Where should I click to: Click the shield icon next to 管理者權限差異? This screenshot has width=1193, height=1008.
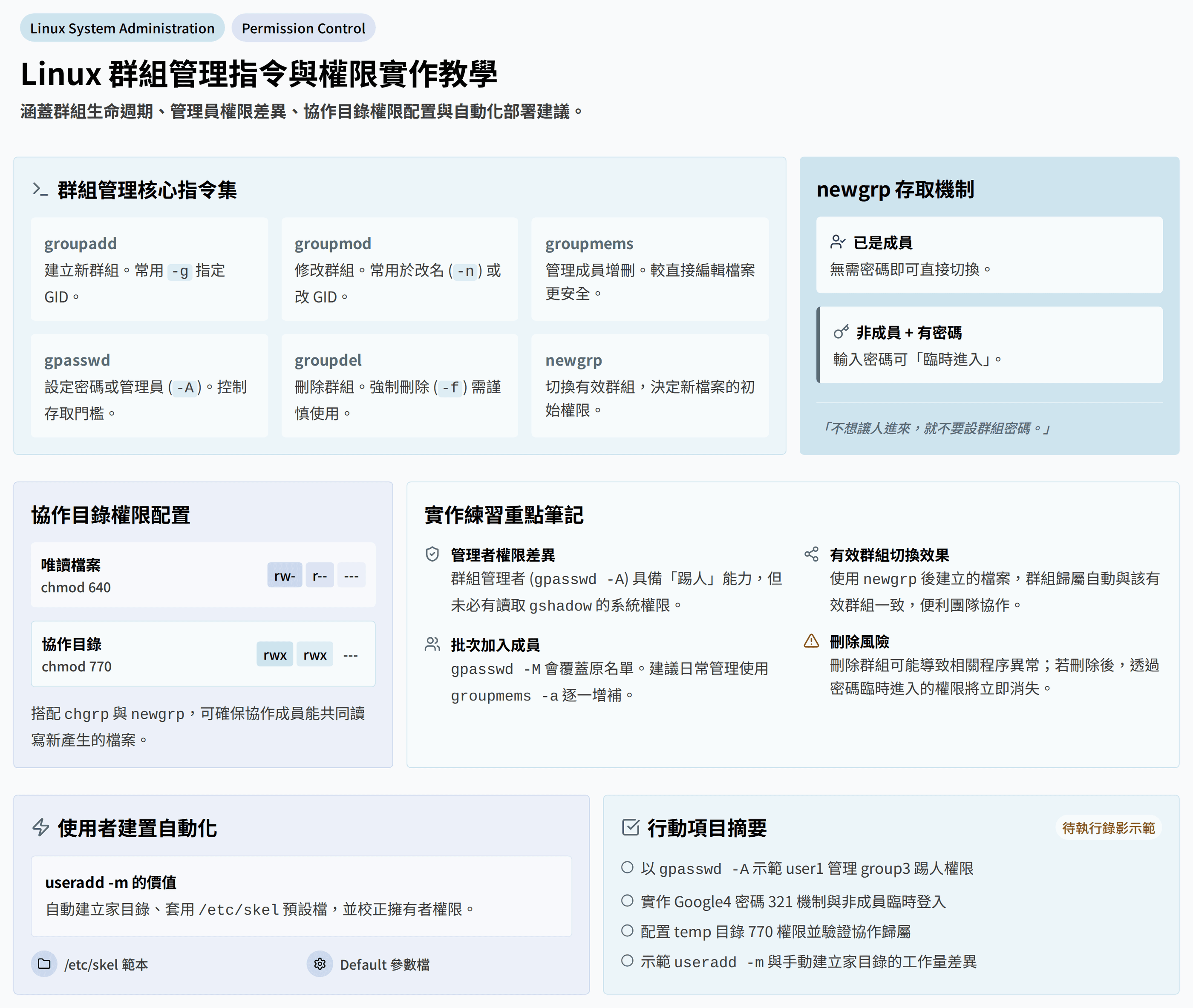tap(432, 554)
